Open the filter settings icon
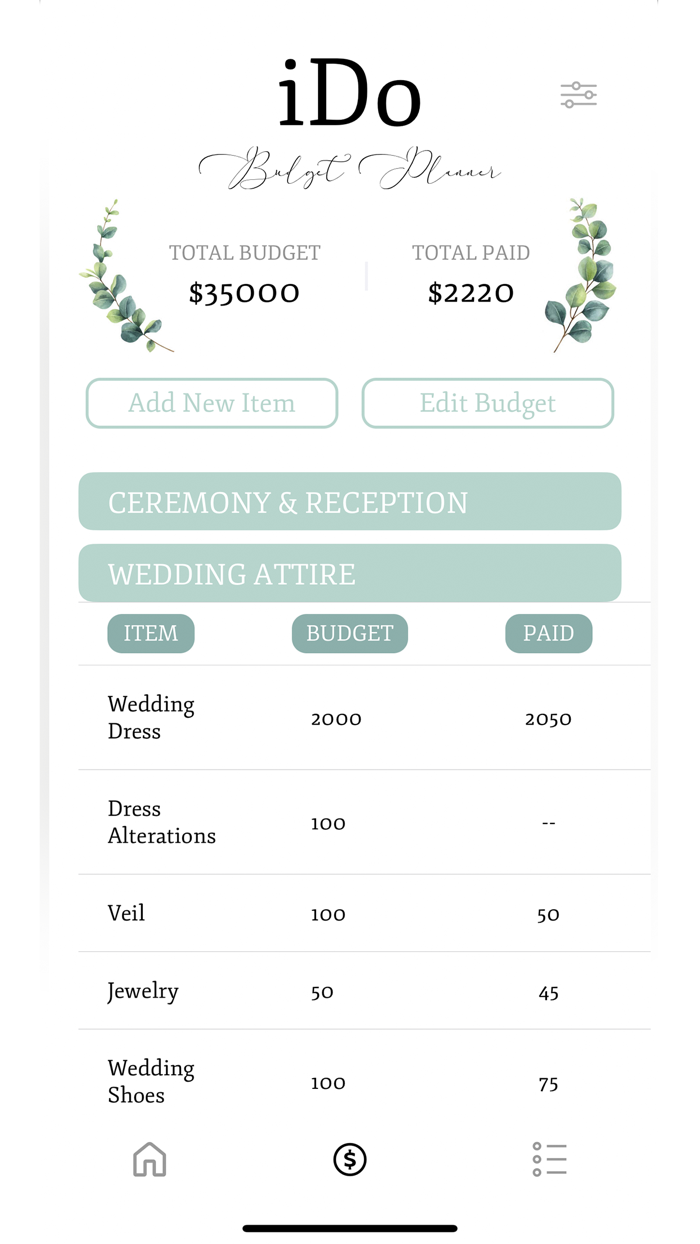Image resolution: width=700 pixels, height=1244 pixels. (x=578, y=93)
